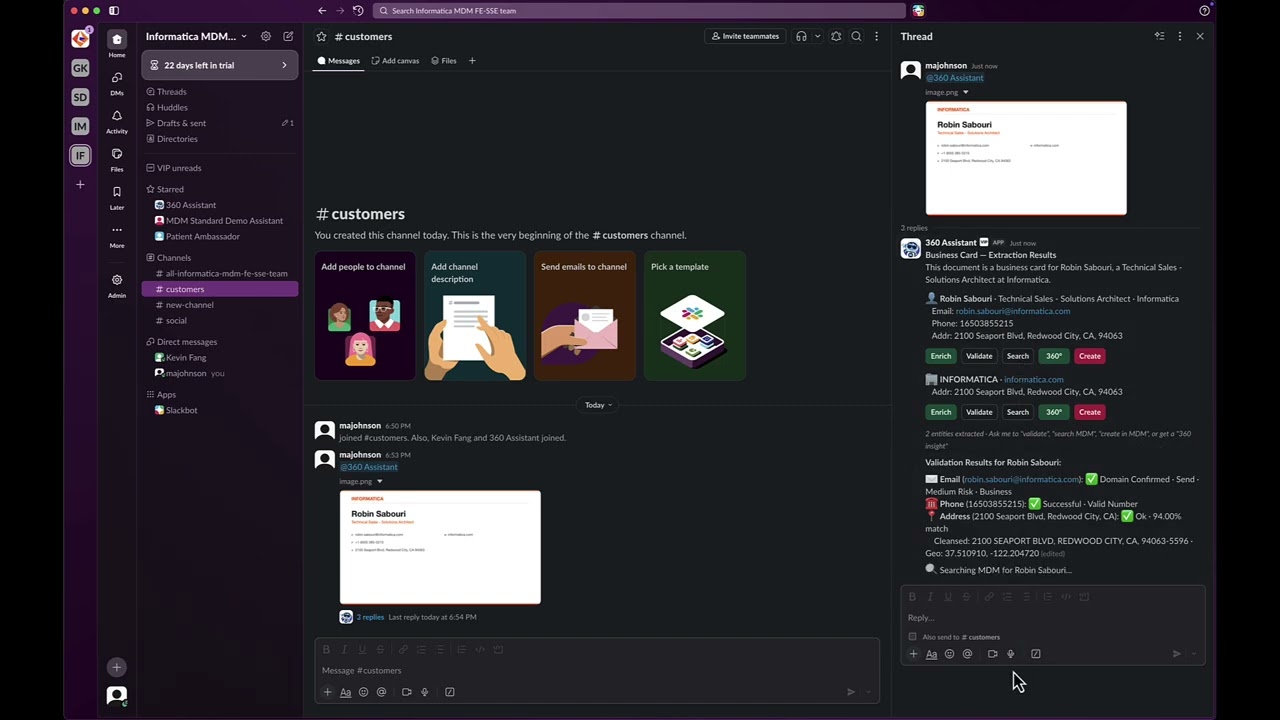Open Add people to channel card

(365, 317)
